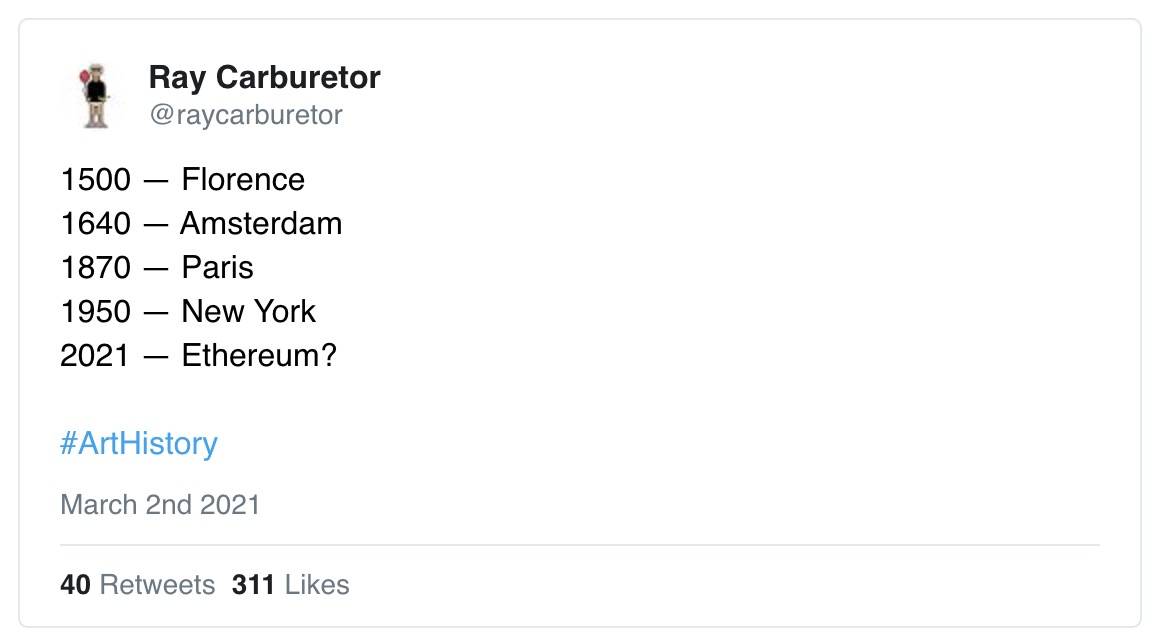Open the #ArtHistory hashtag
The width and height of the screenshot is (1154, 634).
click(139, 443)
